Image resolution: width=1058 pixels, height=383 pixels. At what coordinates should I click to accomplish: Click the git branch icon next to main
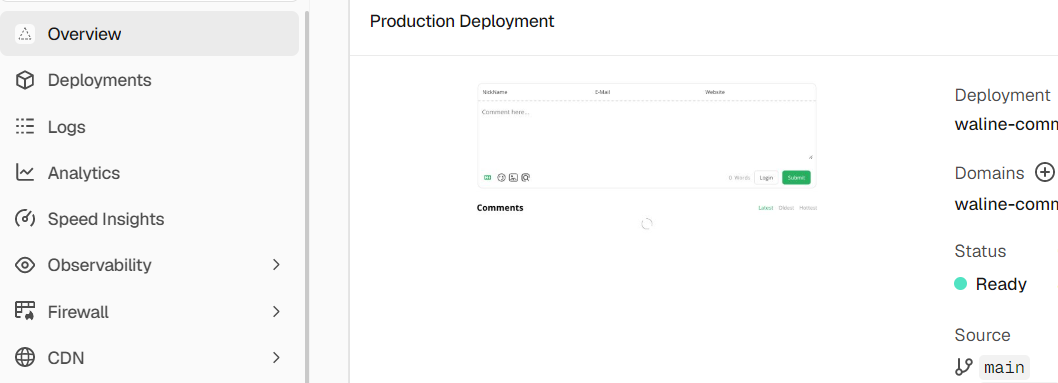[963, 367]
